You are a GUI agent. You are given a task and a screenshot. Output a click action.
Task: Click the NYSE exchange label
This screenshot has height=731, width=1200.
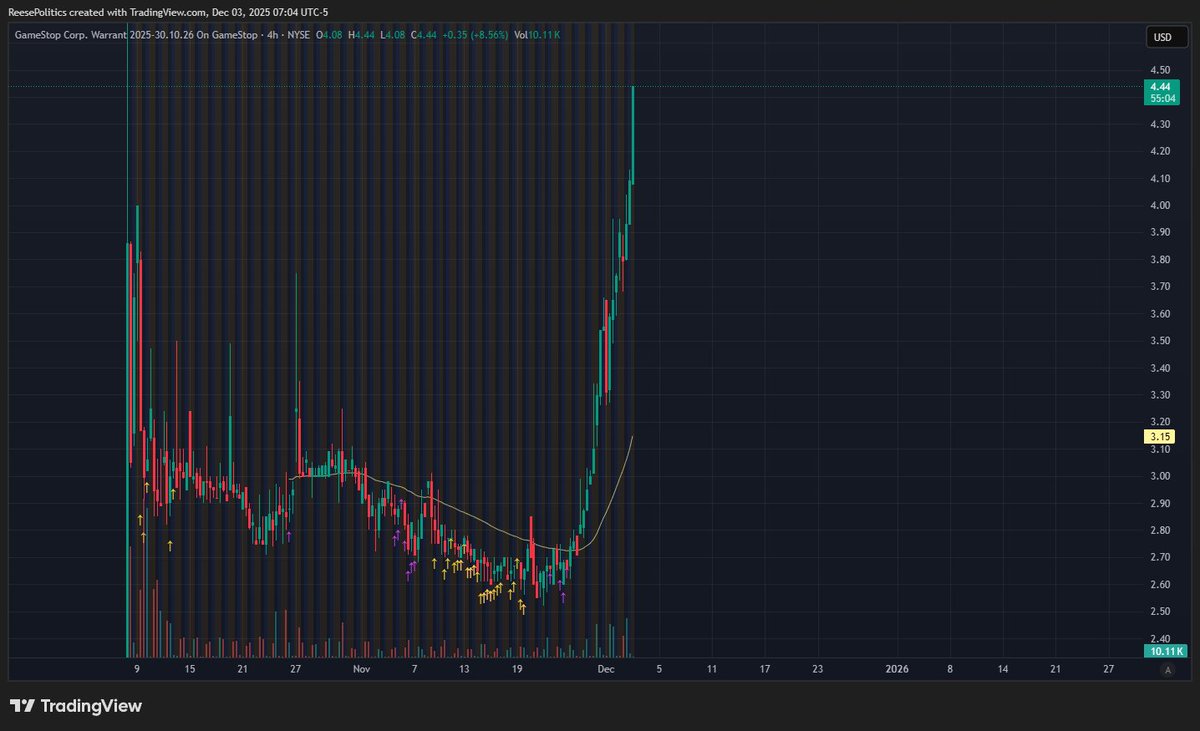[298, 35]
